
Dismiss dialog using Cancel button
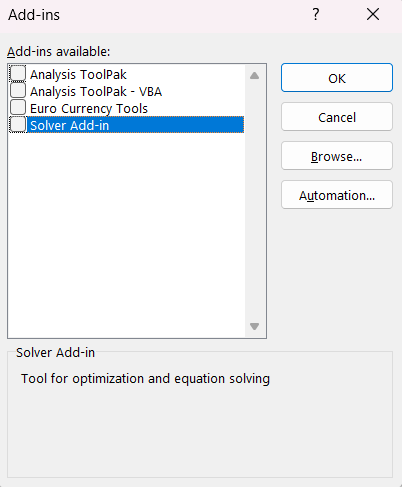[337, 117]
